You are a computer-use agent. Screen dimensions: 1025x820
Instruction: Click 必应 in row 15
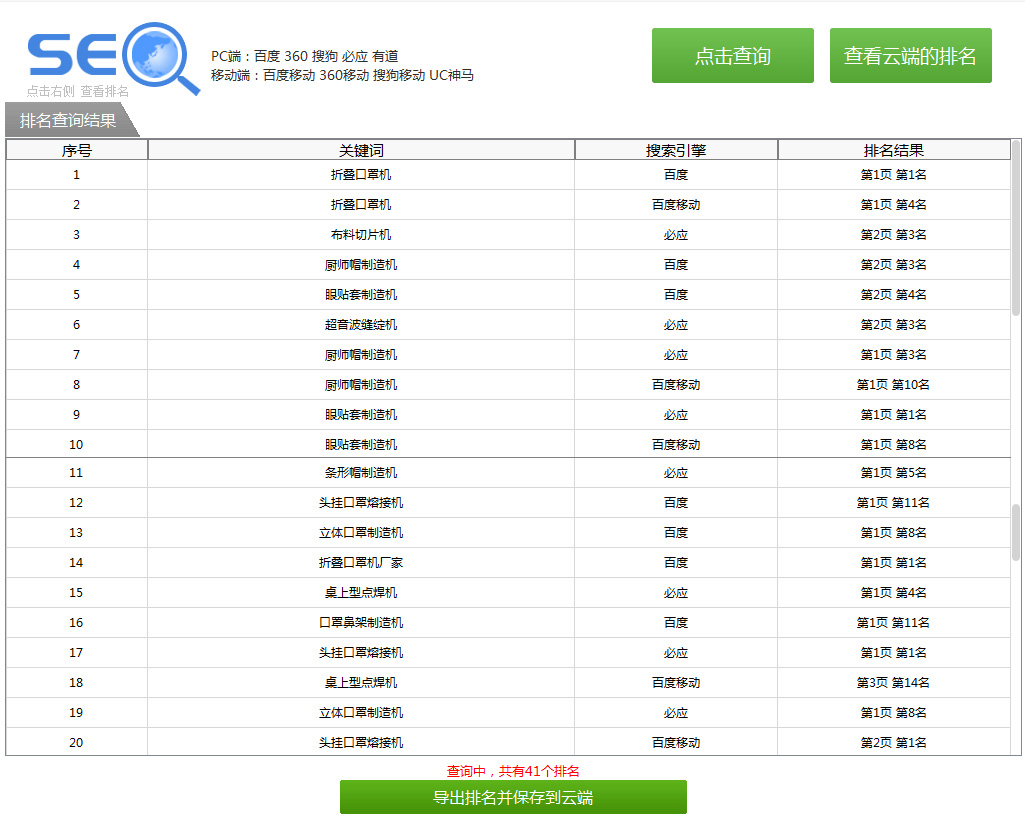[x=676, y=593]
